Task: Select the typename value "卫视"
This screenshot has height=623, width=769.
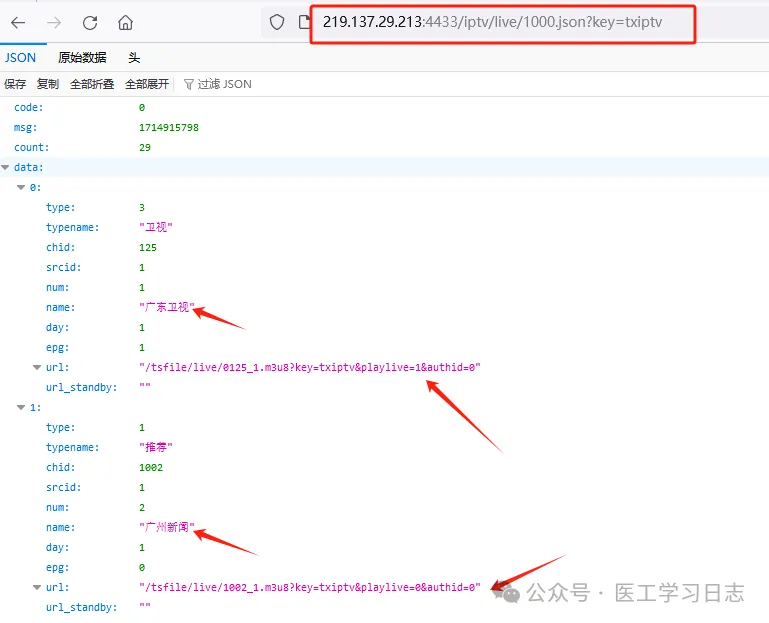Action: tap(155, 227)
